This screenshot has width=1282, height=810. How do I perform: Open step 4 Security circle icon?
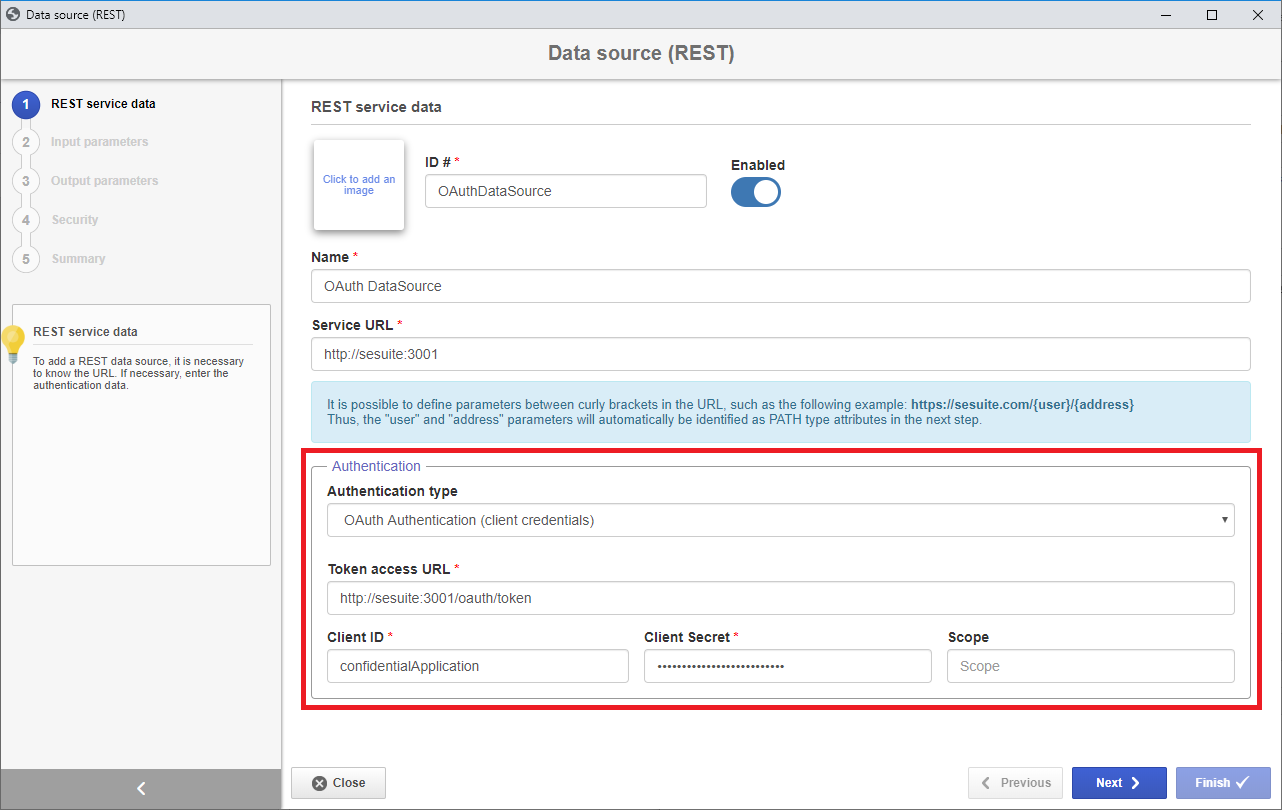click(26, 220)
